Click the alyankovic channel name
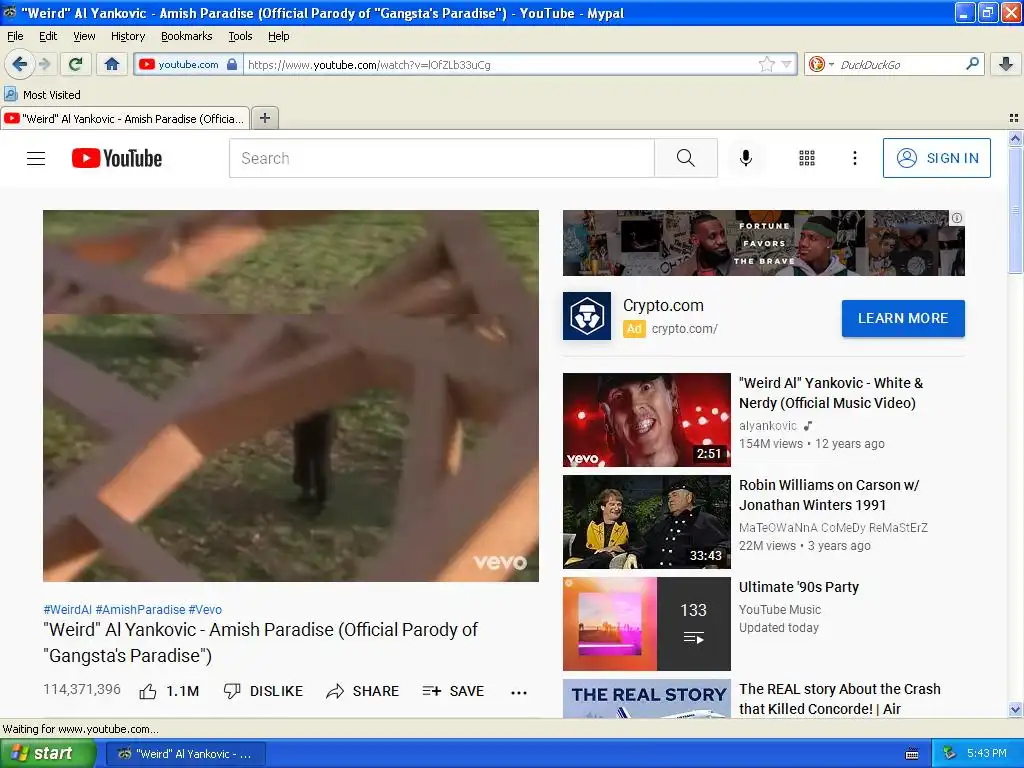Image resolution: width=1024 pixels, height=768 pixels. click(768, 426)
